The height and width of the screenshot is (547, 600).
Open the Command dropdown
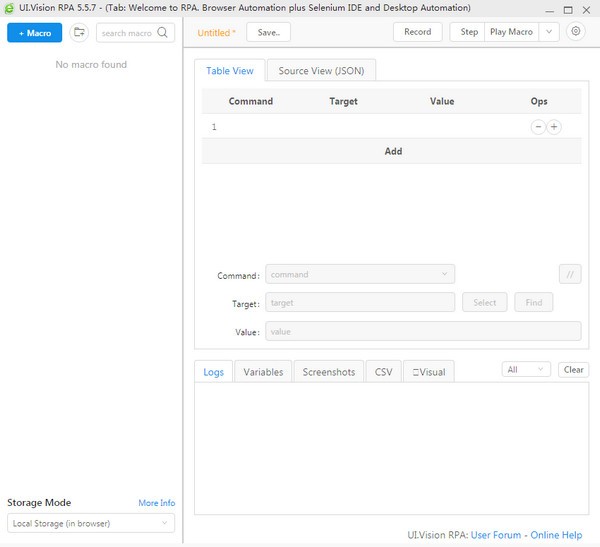click(360, 274)
